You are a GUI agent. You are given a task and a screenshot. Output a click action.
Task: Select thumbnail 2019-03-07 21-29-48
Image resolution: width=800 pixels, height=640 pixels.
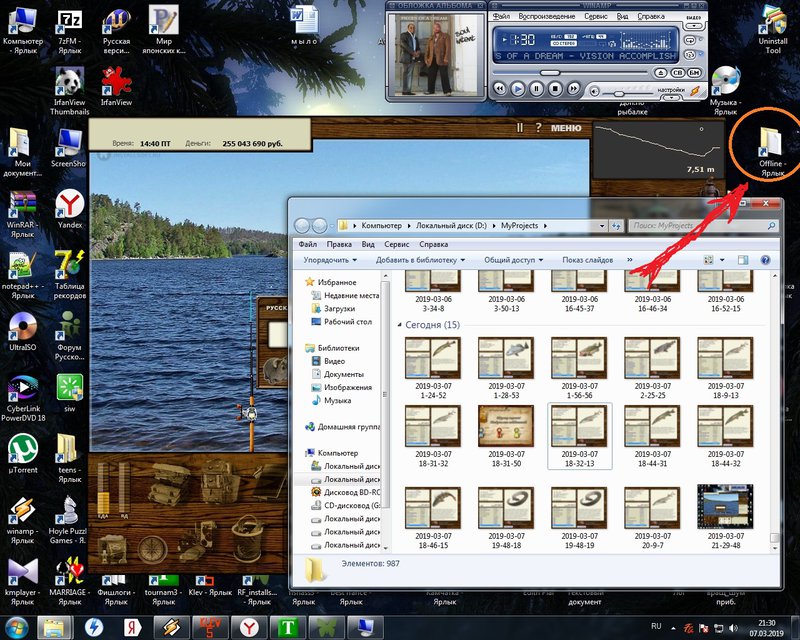point(726,516)
